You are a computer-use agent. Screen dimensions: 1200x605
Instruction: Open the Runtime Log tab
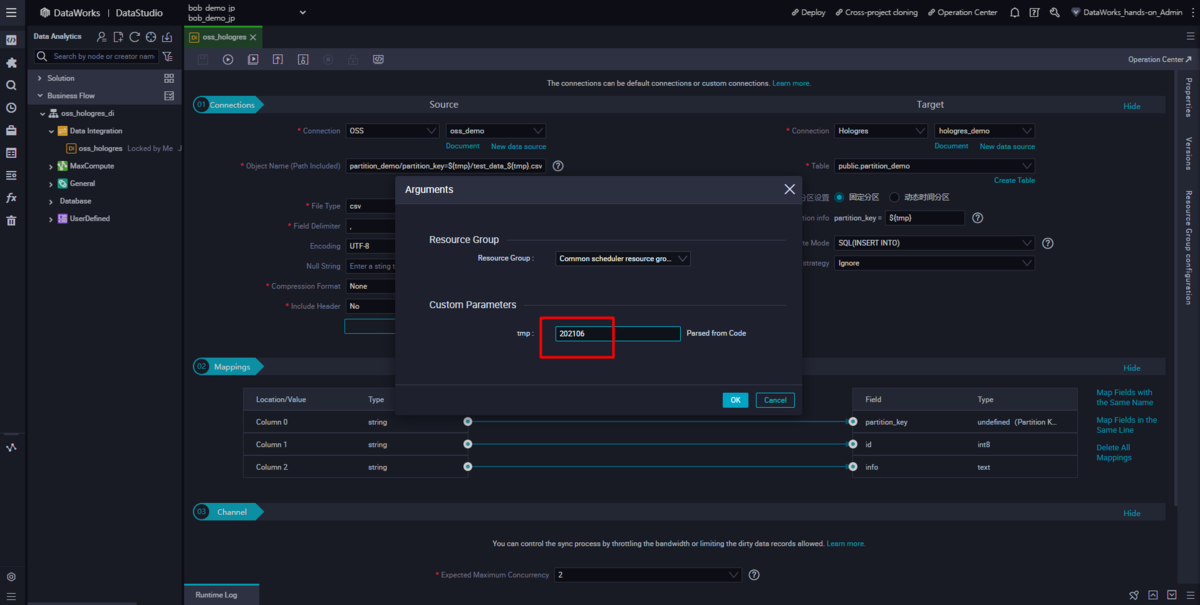click(x=216, y=595)
